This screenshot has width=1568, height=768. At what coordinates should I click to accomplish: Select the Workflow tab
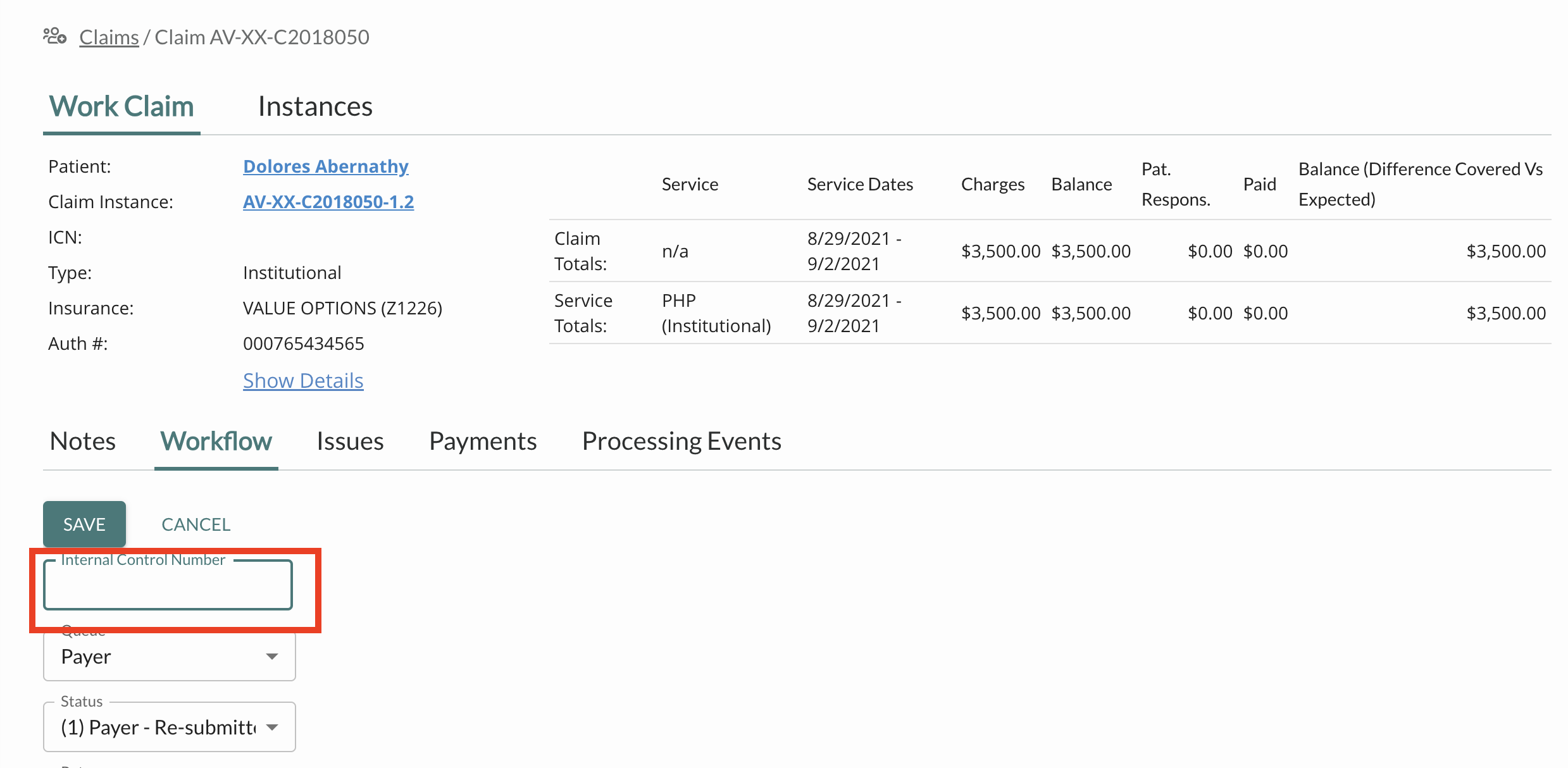coord(216,442)
